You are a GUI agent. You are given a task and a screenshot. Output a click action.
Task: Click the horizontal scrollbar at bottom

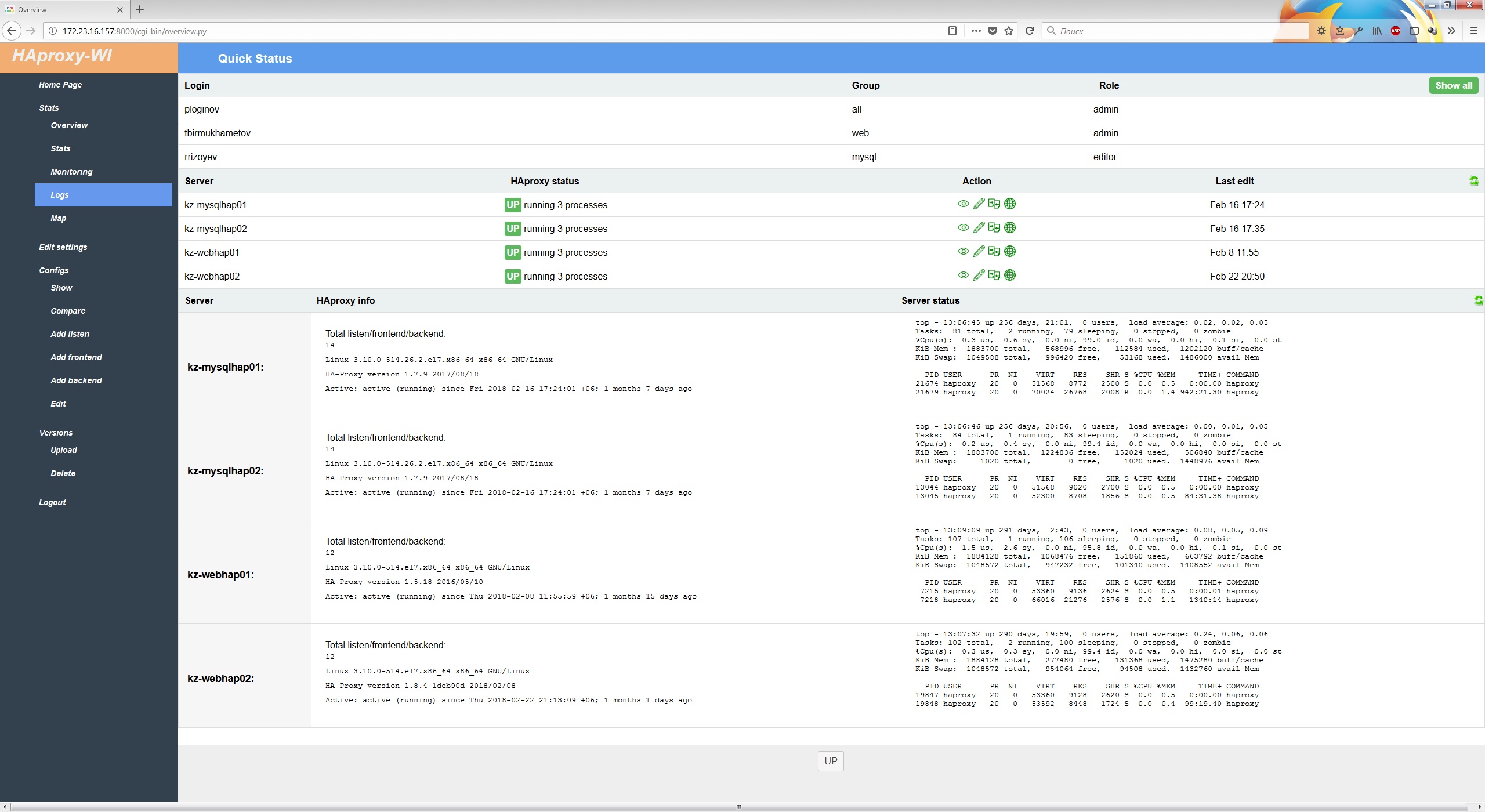[x=738, y=807]
